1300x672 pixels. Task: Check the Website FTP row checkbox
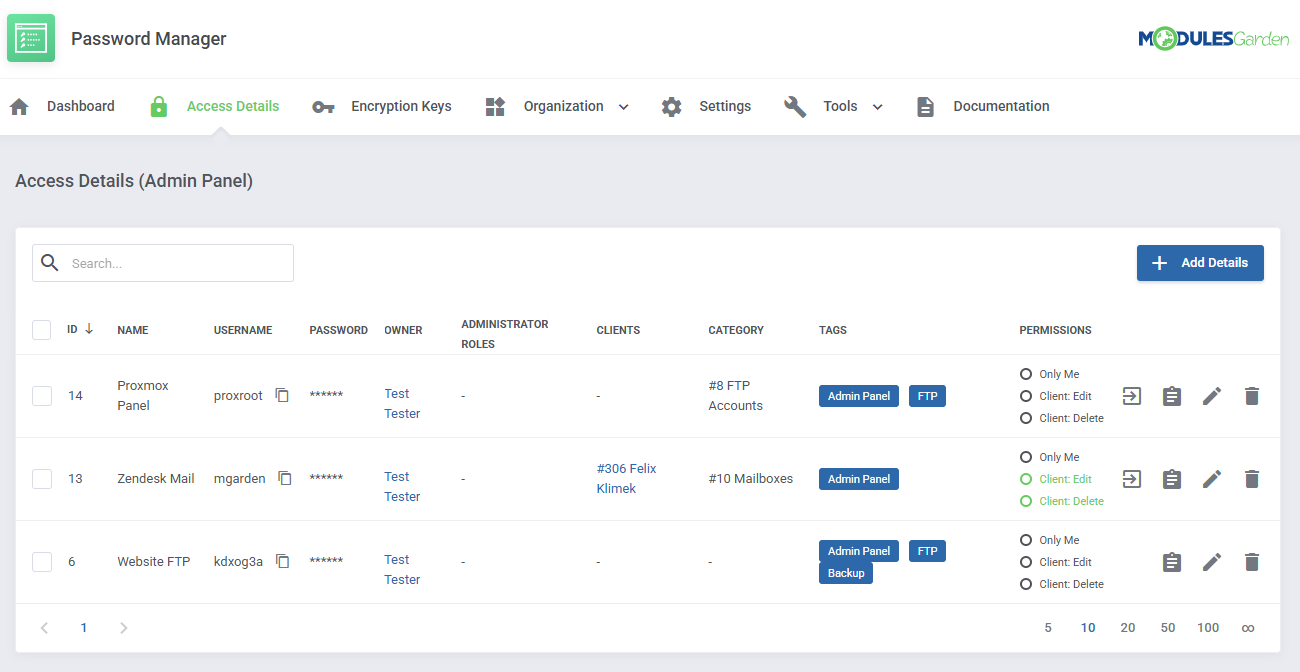pos(42,562)
